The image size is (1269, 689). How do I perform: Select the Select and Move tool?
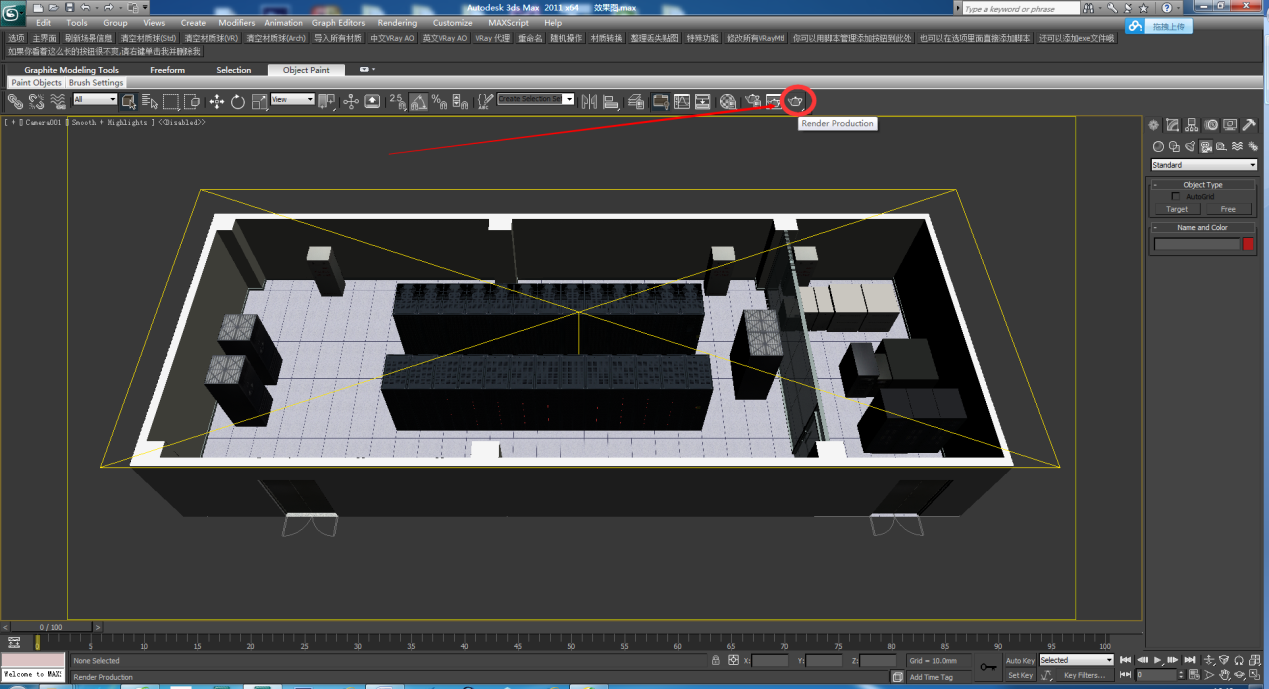click(216, 101)
